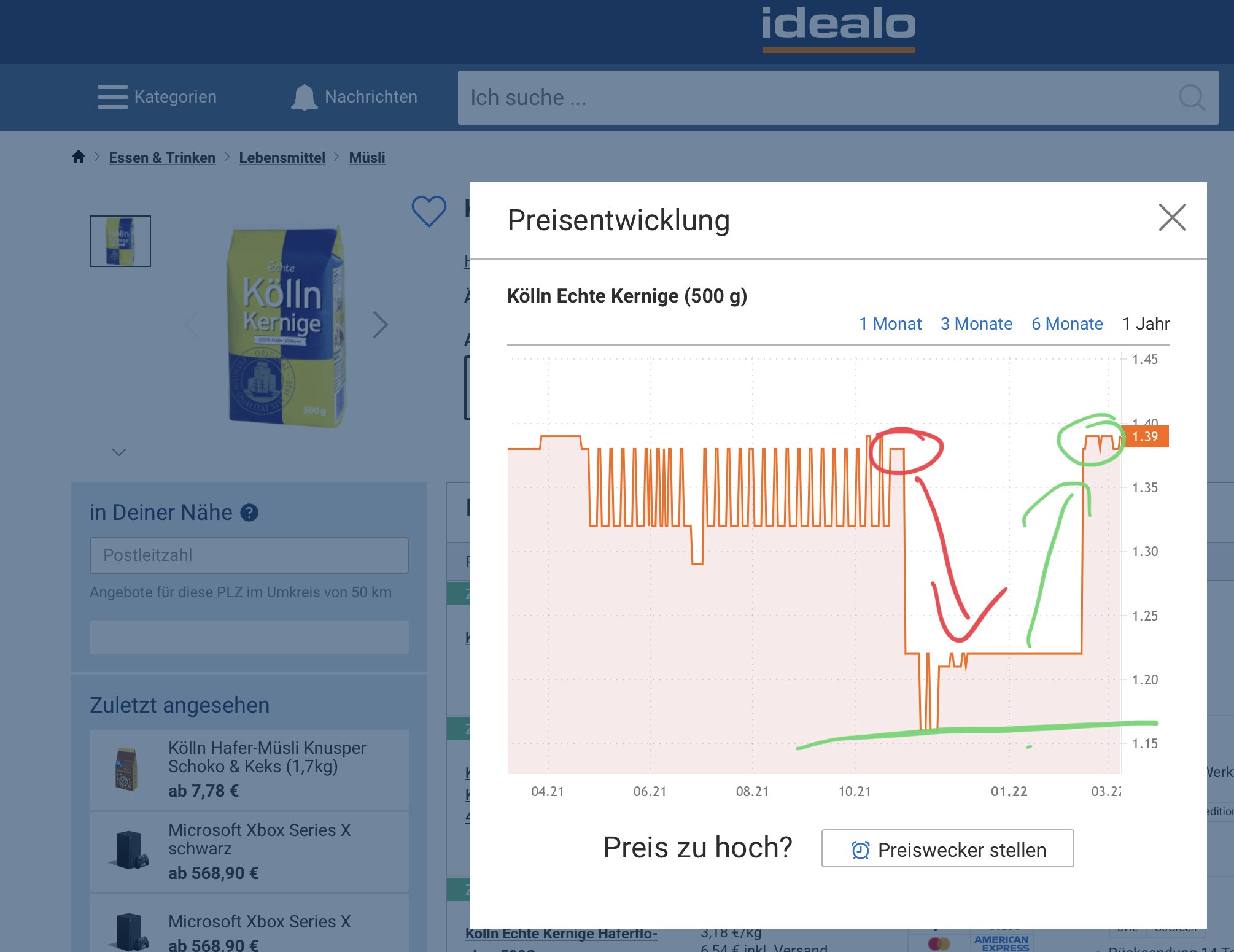
Task: Switch chart to 1 Monat range
Action: point(890,323)
